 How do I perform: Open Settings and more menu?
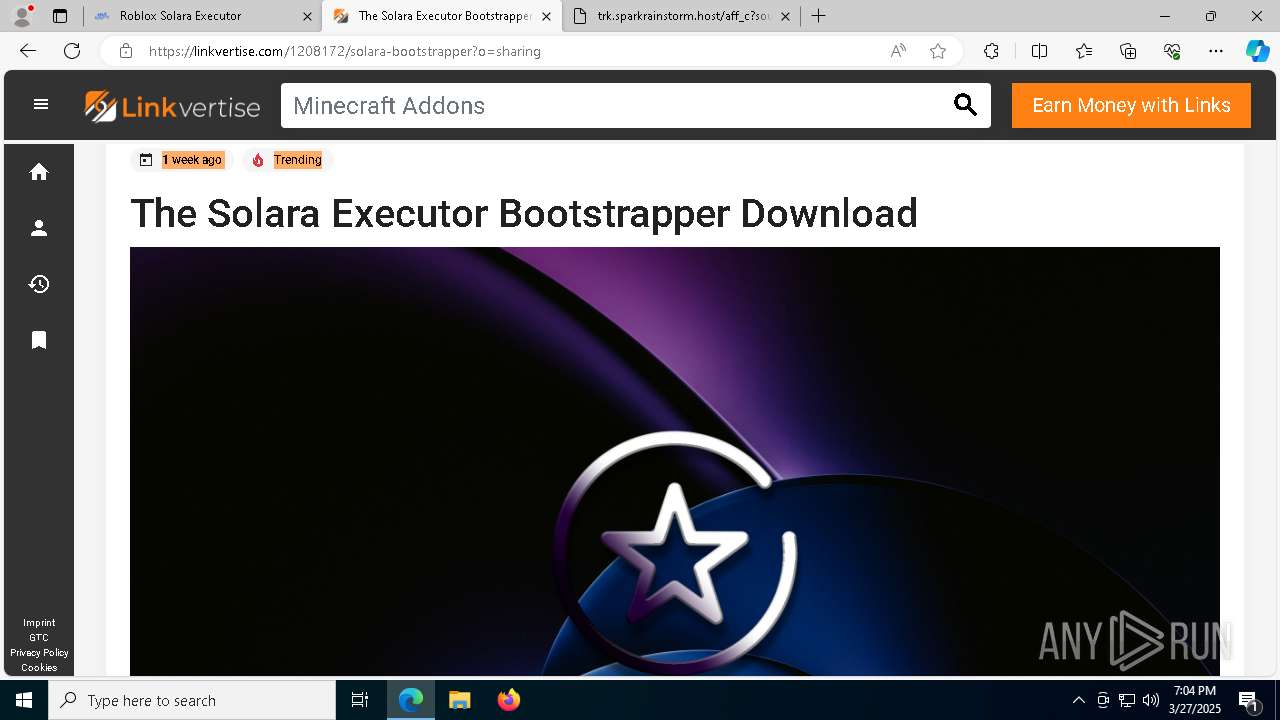[1216, 51]
